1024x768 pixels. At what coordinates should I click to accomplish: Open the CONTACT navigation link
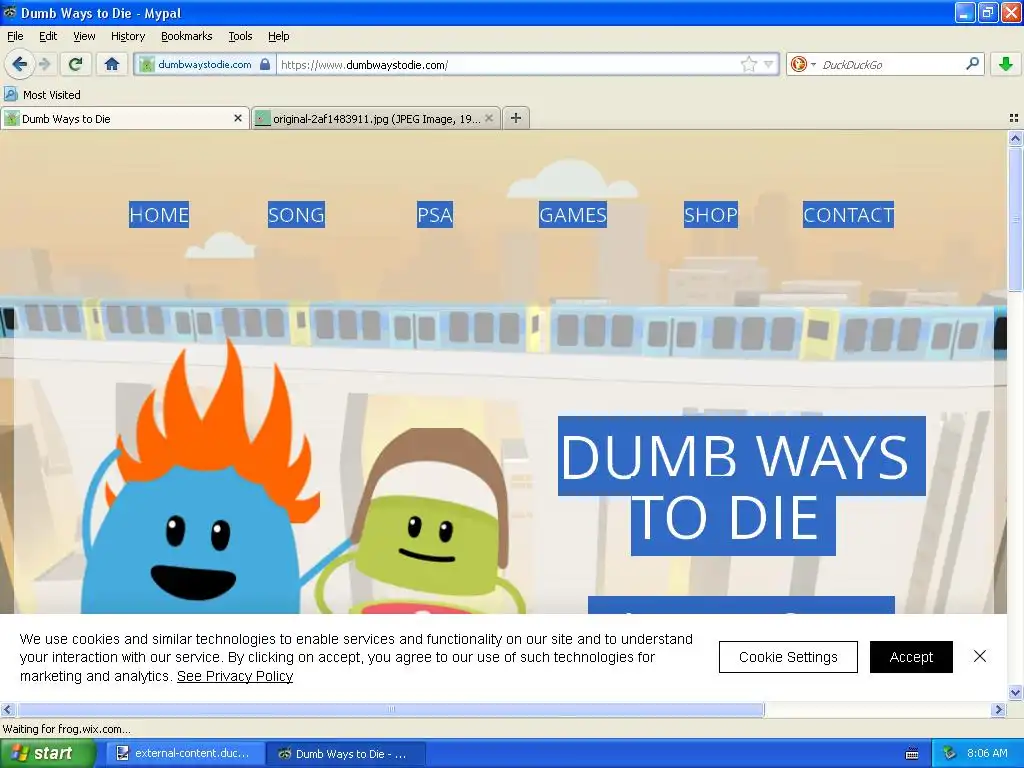tap(848, 215)
